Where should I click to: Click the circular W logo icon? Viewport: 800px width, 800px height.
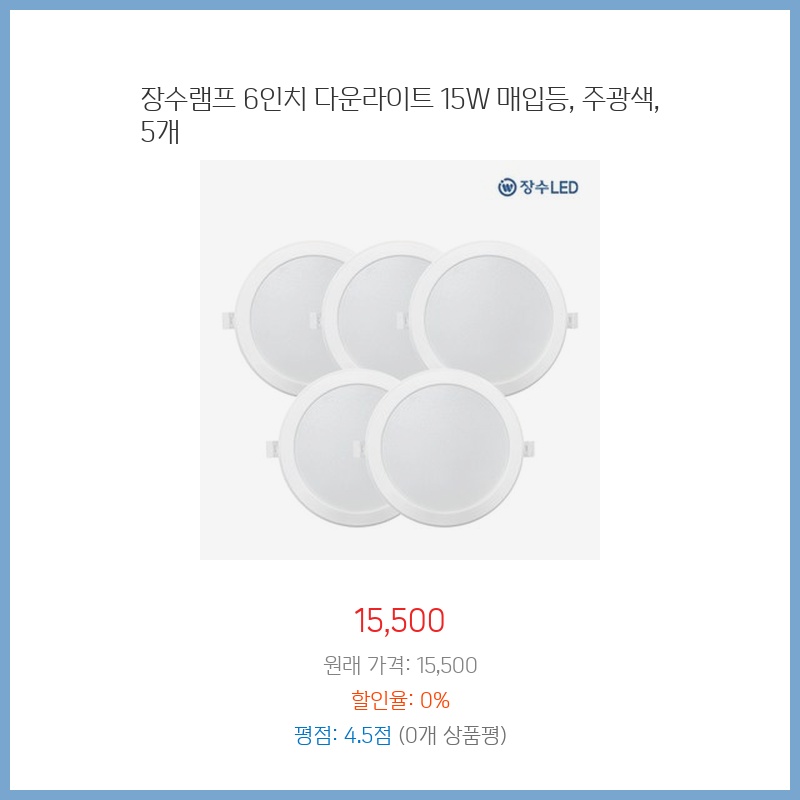coord(507,187)
